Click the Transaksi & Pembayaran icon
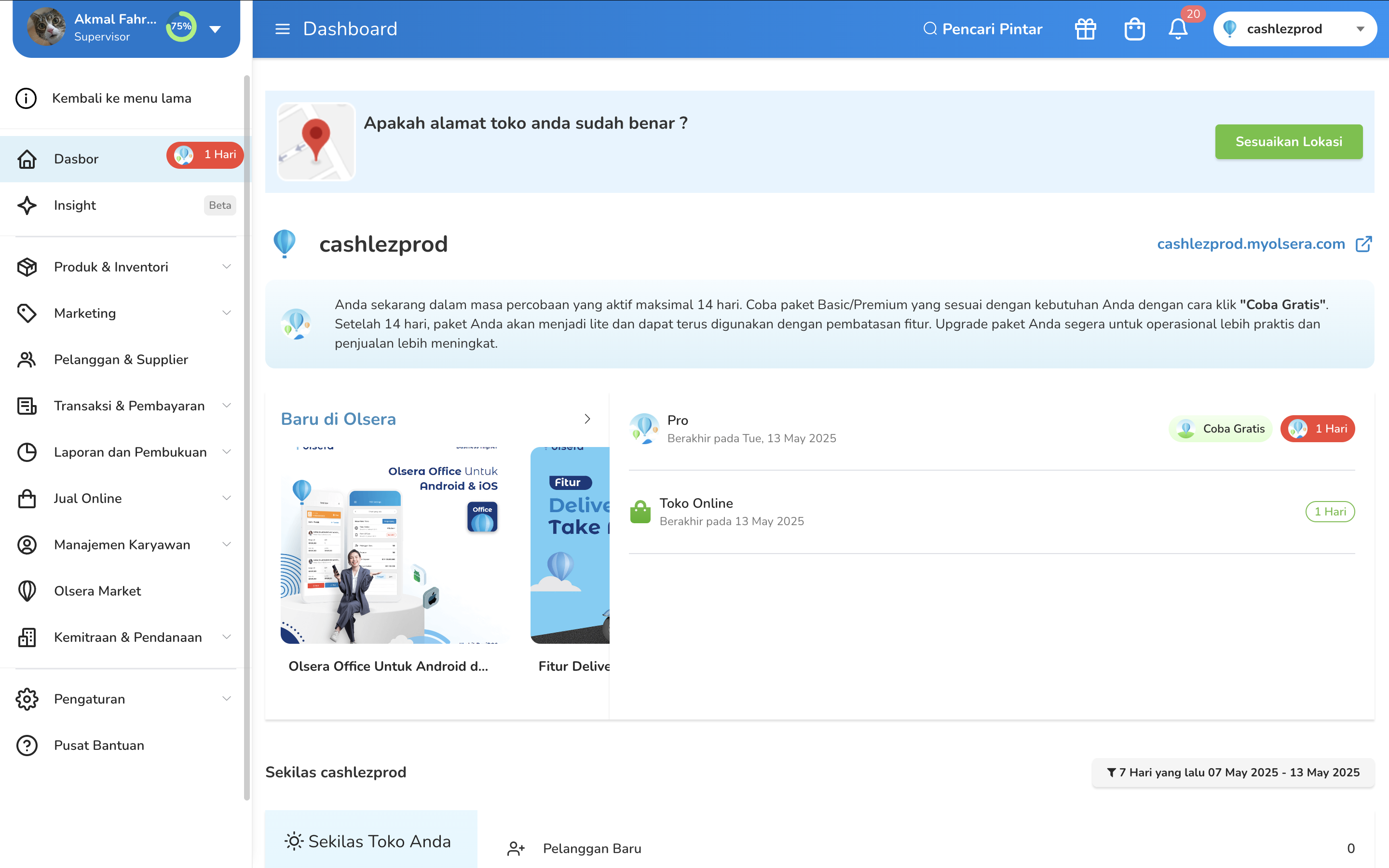This screenshot has height=868, width=1389. [27, 406]
